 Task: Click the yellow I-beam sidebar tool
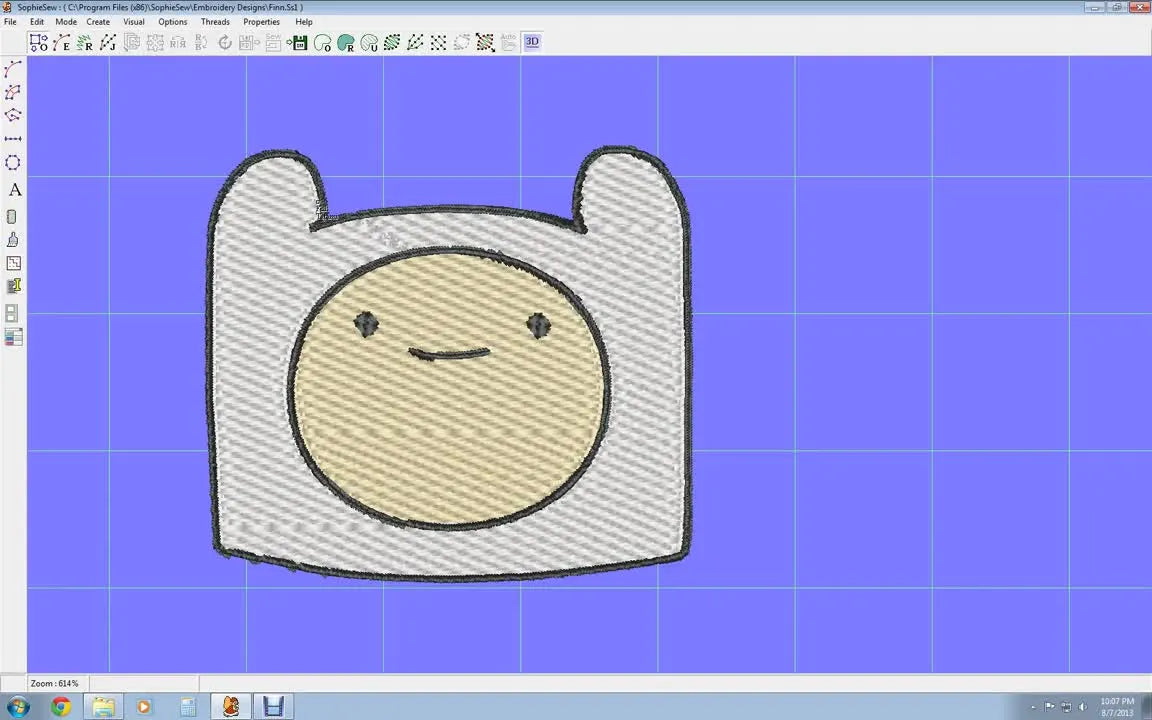(x=13, y=286)
